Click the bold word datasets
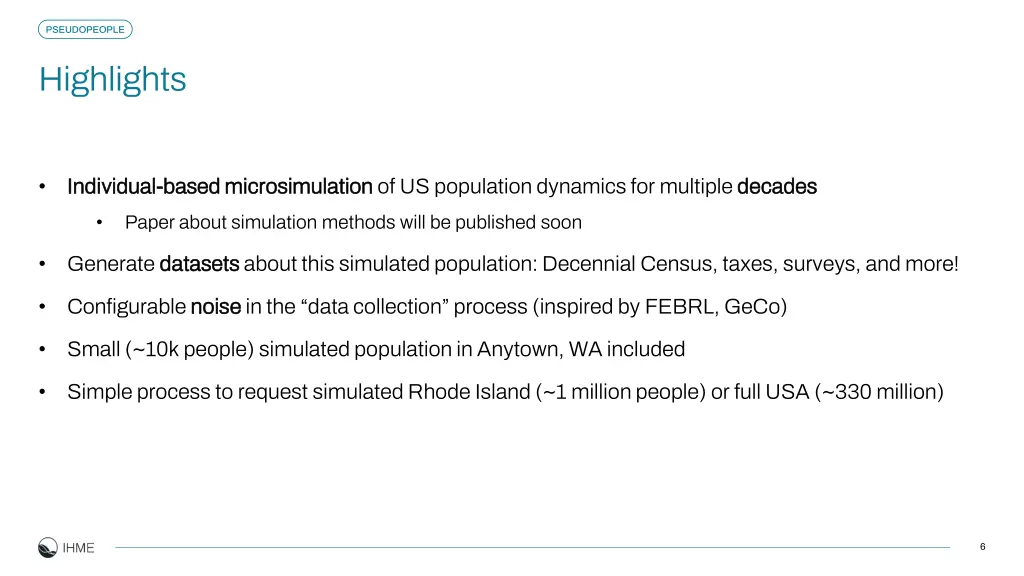Image resolution: width=1024 pixels, height=576 pixels. (x=199, y=264)
